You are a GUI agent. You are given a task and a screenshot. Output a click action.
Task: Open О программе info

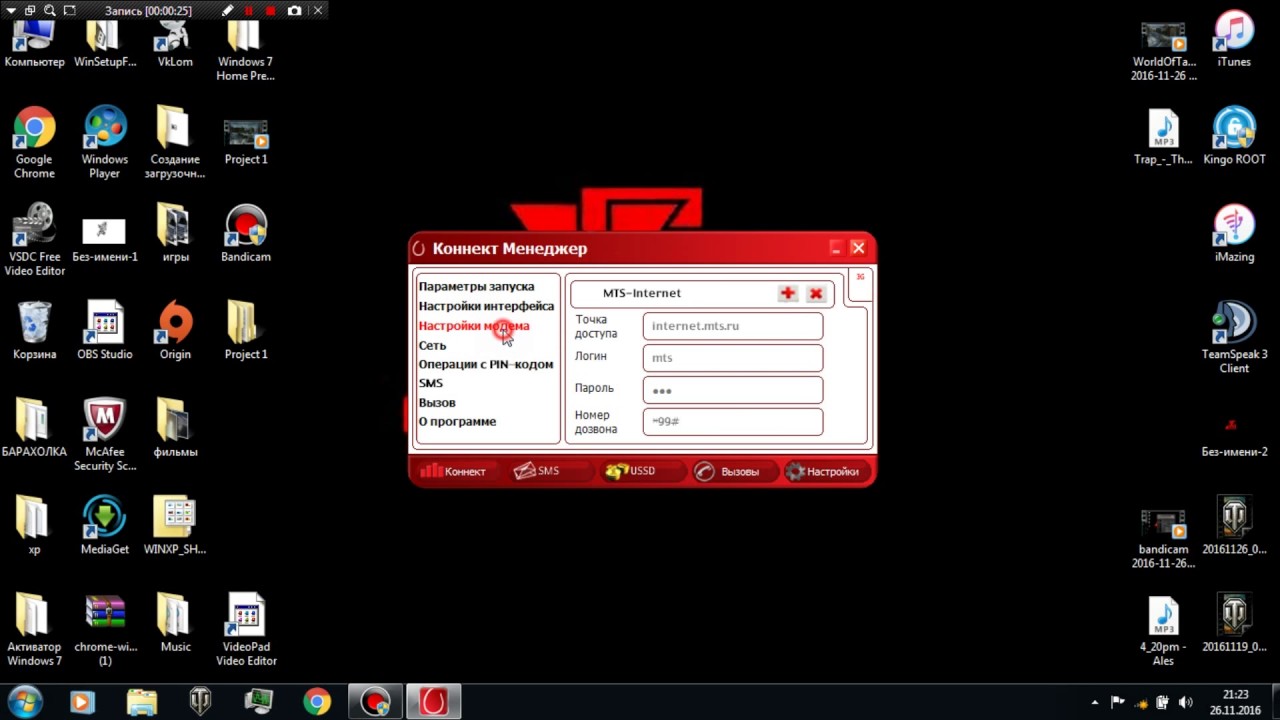[457, 421]
